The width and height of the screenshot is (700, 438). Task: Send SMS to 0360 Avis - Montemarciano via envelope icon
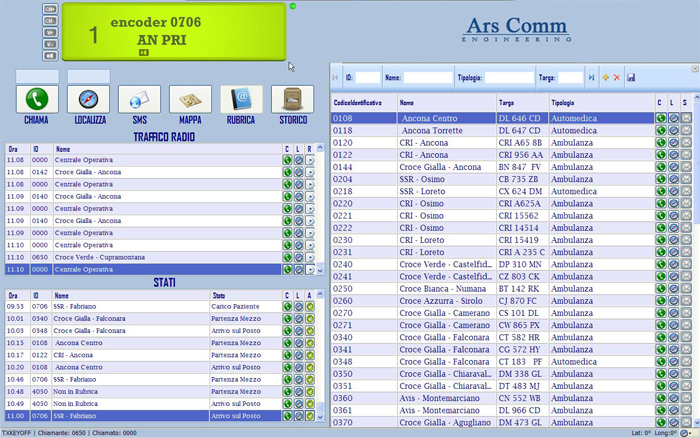click(686, 398)
